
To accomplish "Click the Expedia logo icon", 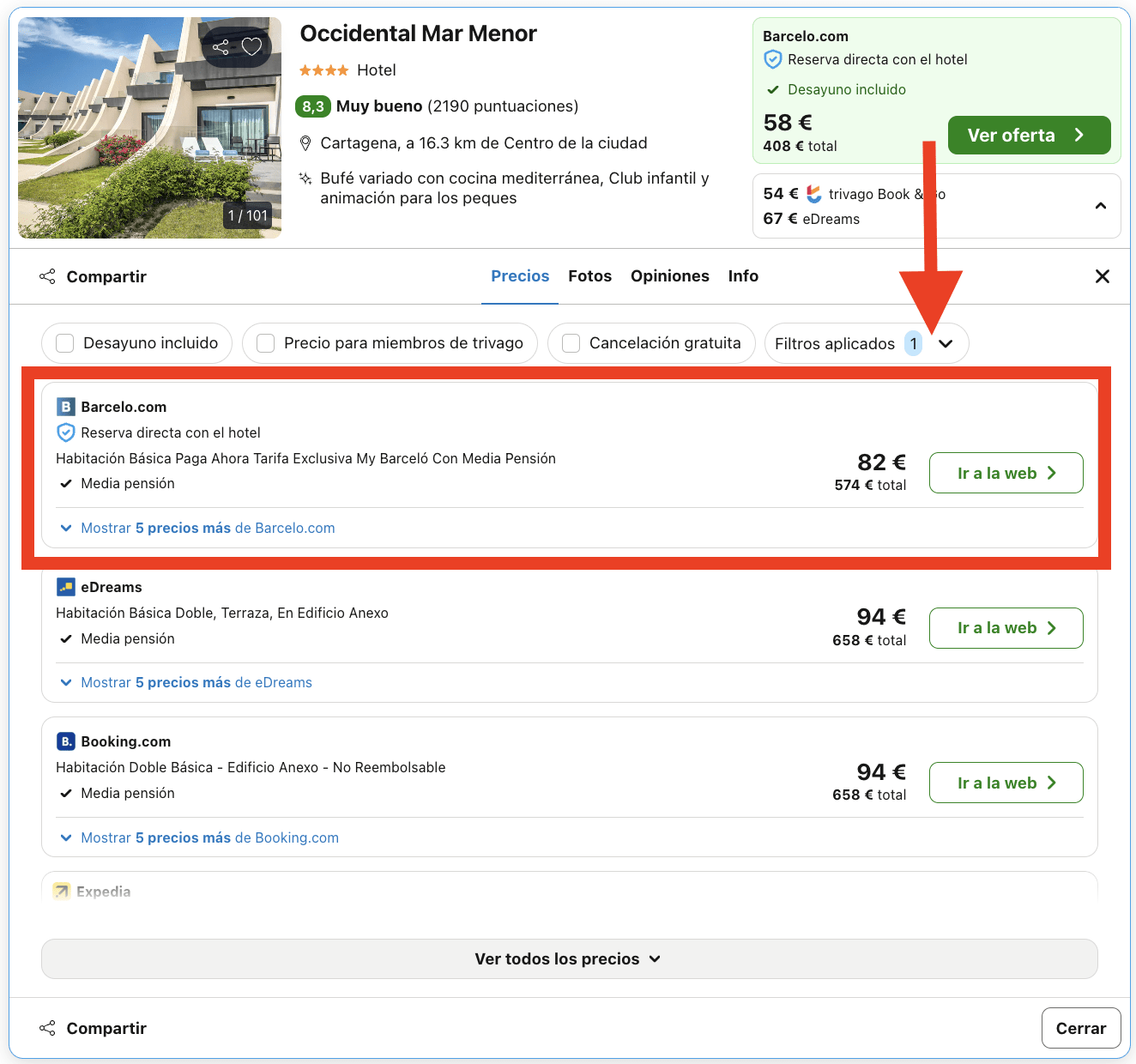I will [x=61, y=892].
